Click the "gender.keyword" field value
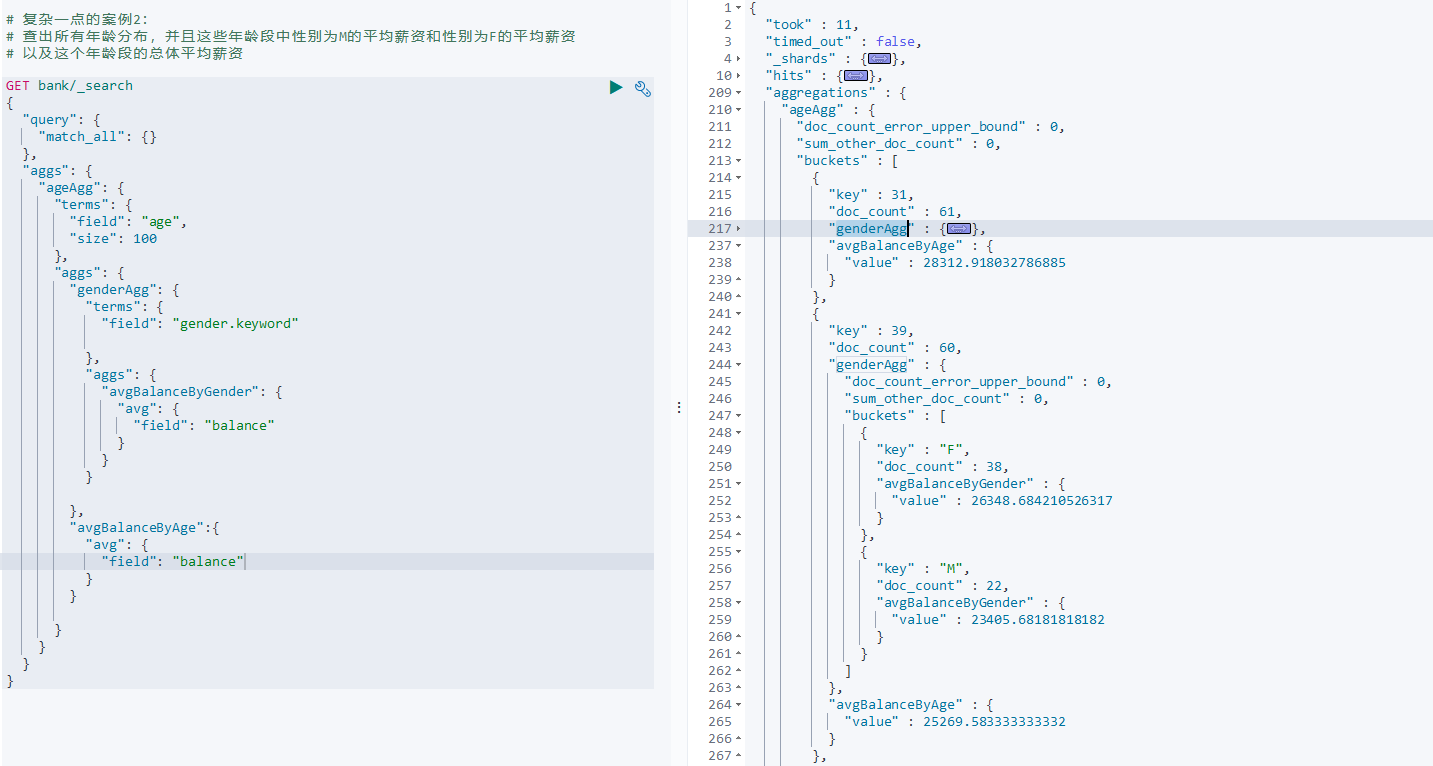This screenshot has width=1433, height=766. point(236,324)
